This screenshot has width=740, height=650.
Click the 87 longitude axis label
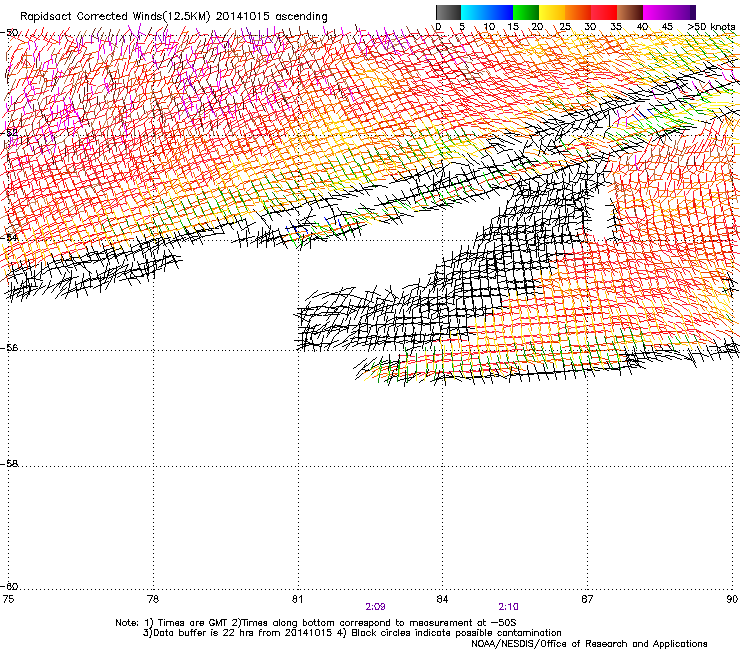[x=587, y=599]
